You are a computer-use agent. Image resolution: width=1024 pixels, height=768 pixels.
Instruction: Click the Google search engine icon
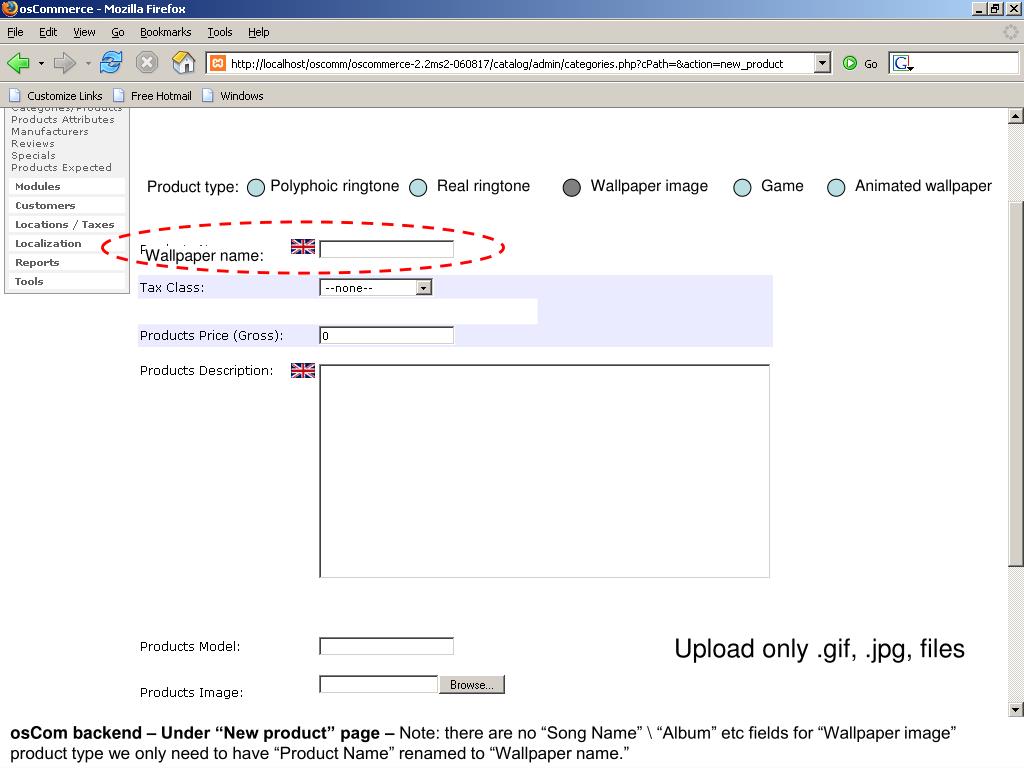click(903, 63)
